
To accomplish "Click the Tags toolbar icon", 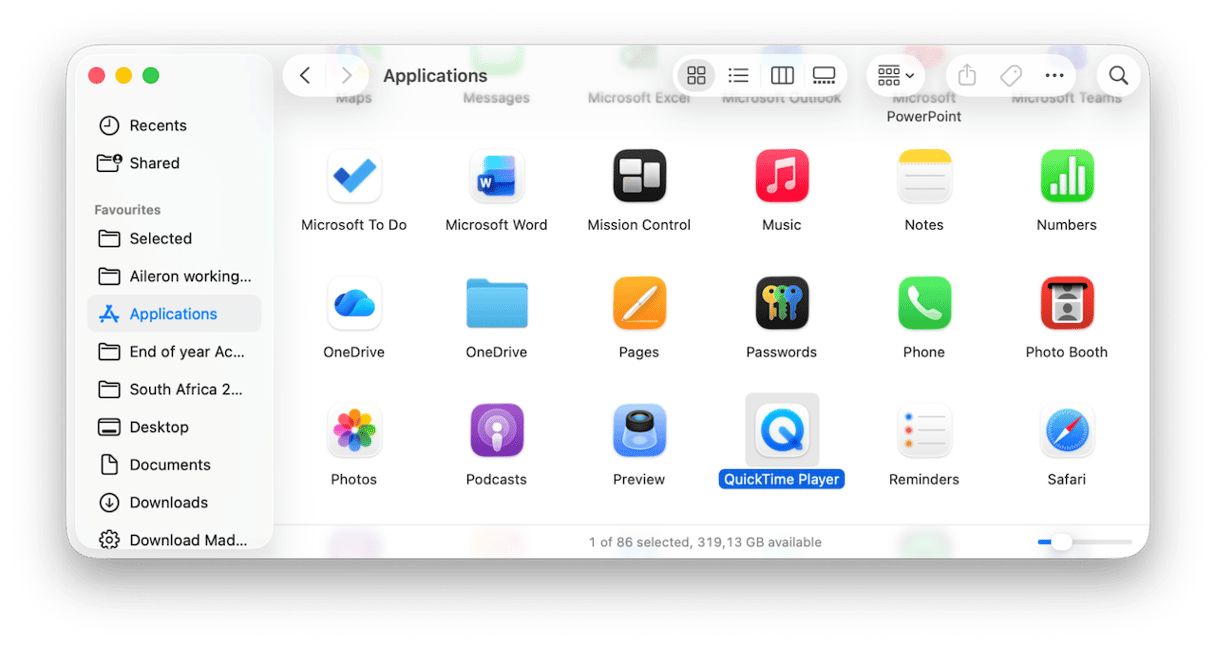I will coord(1011,75).
